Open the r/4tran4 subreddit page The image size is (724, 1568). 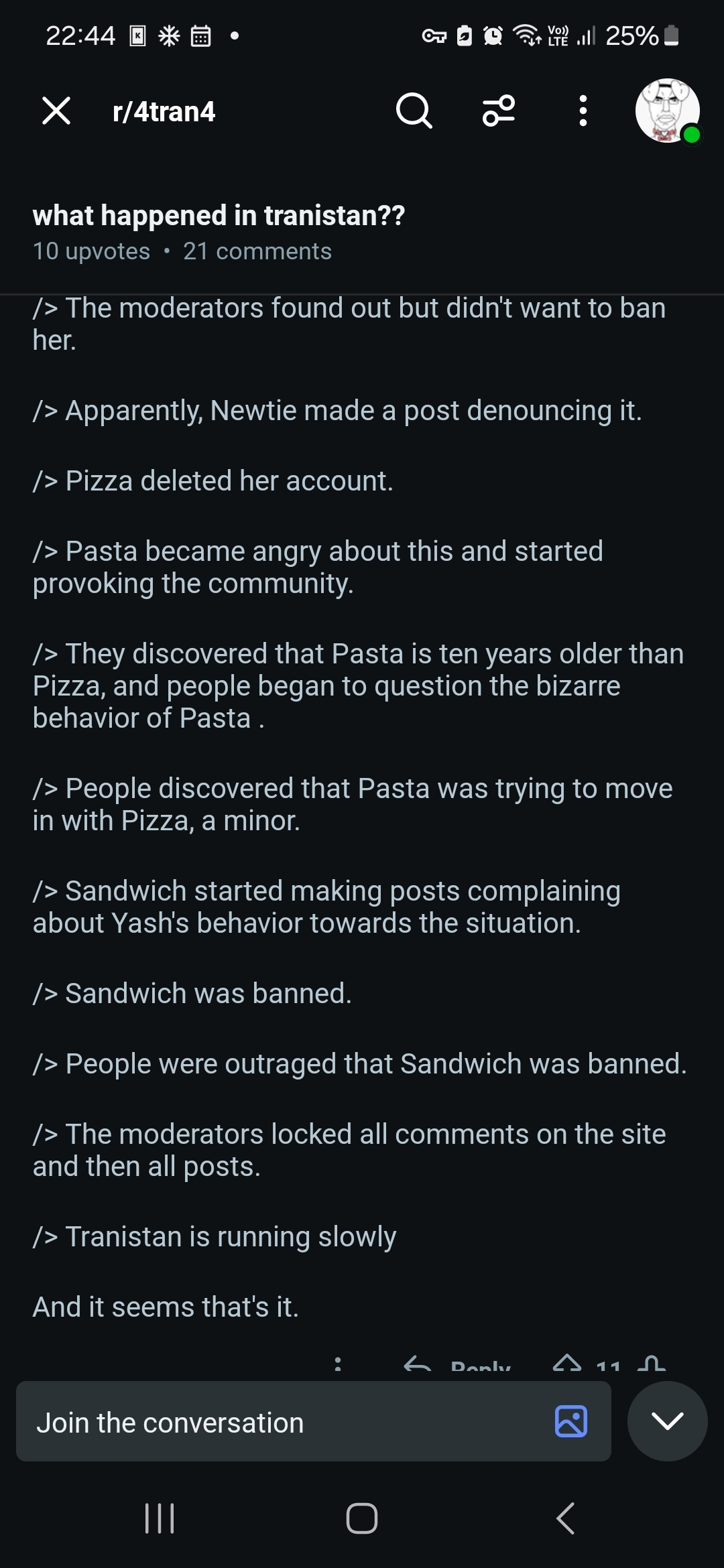[164, 112]
